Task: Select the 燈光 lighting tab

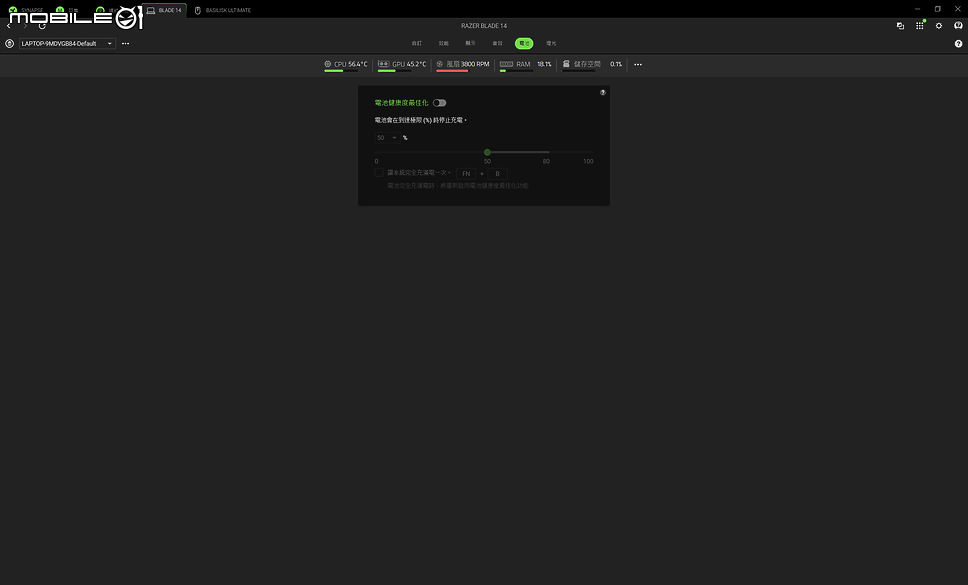Action: point(551,44)
